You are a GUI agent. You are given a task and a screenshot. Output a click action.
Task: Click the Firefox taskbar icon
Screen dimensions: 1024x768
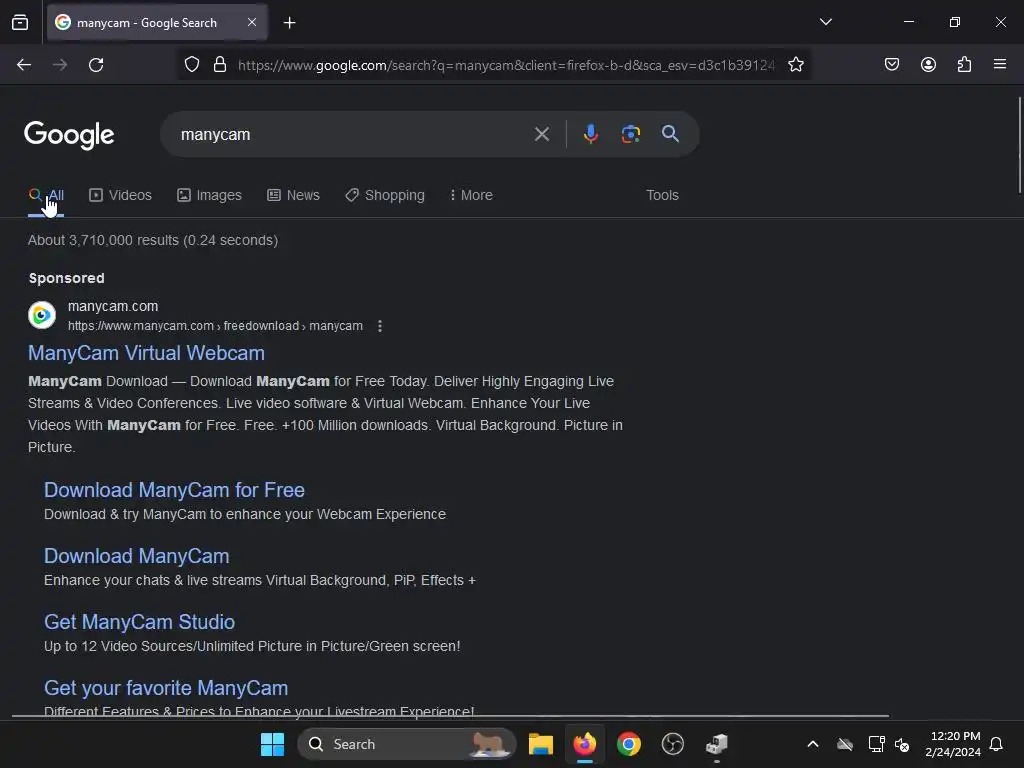[x=585, y=744]
